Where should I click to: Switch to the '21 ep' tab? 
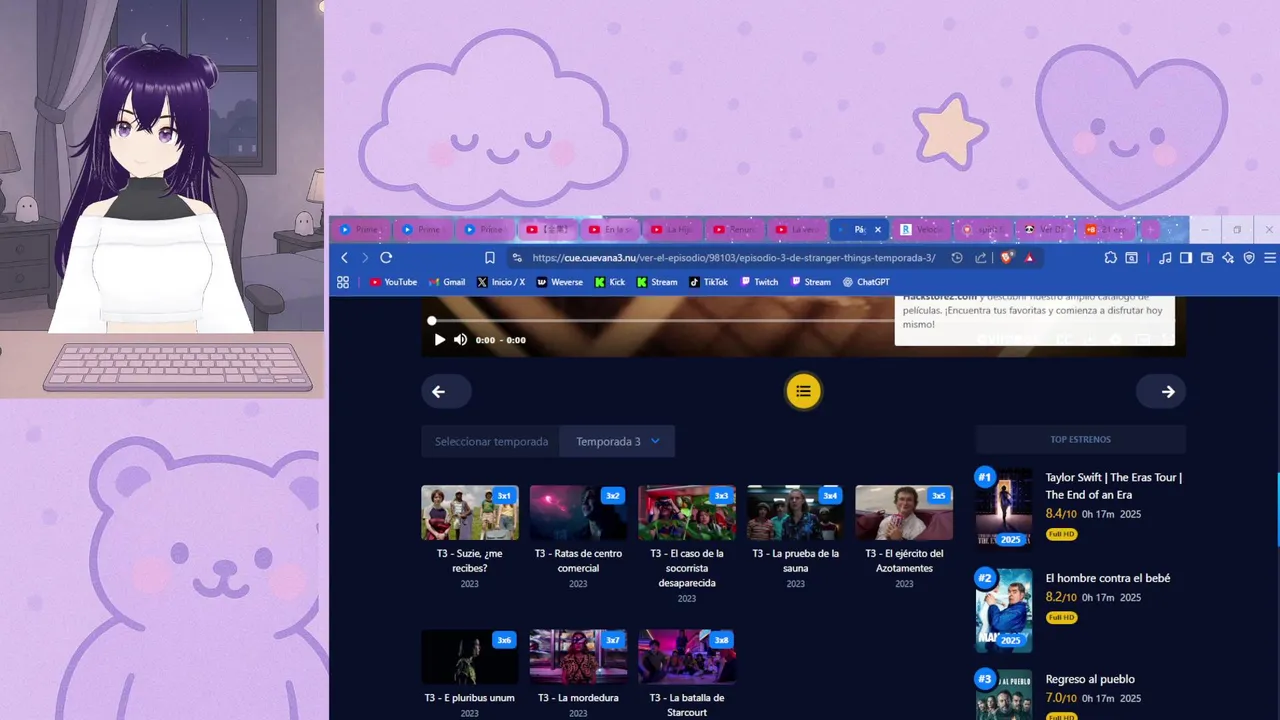click(x=1107, y=230)
